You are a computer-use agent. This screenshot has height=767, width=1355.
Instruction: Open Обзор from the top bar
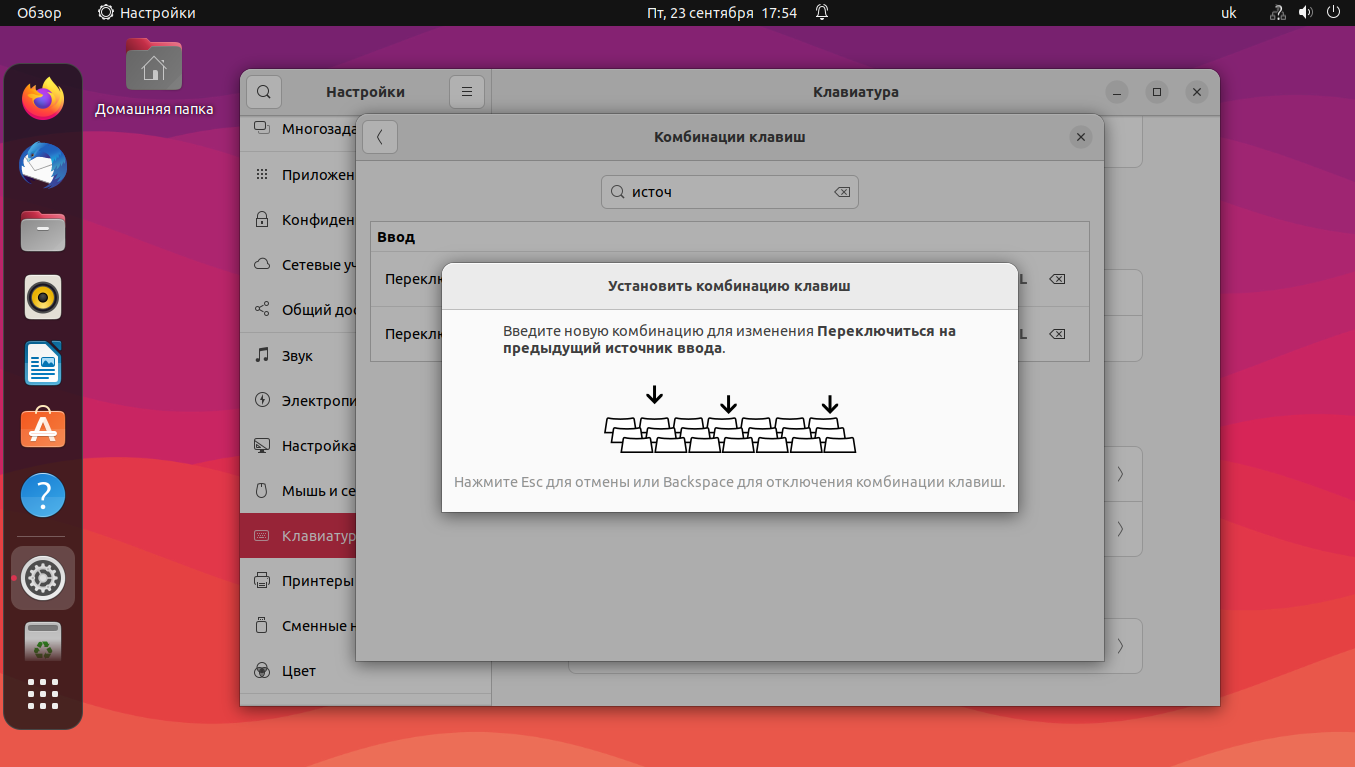(x=38, y=13)
